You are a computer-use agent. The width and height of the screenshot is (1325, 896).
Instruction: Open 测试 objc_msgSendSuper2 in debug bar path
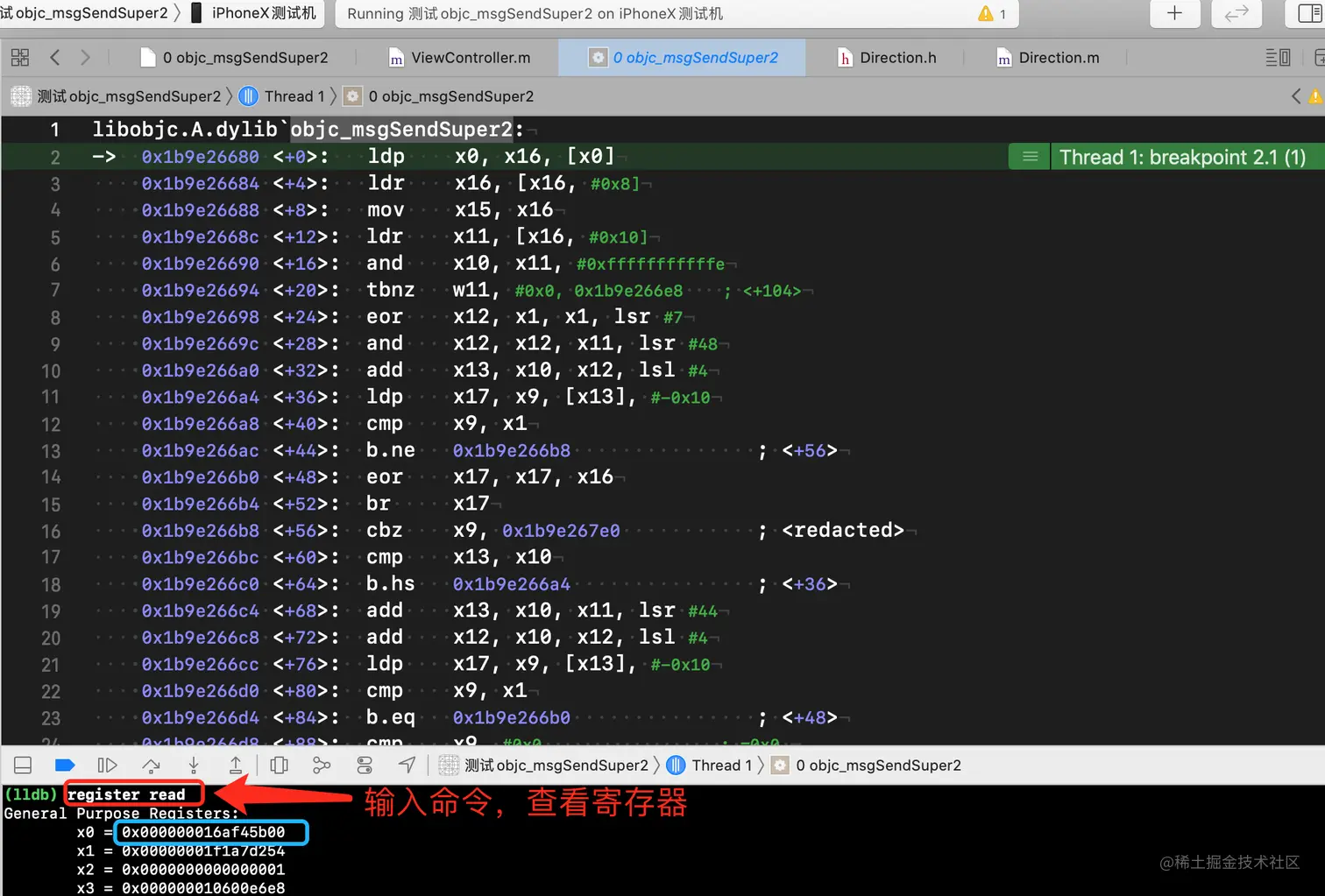(556, 765)
